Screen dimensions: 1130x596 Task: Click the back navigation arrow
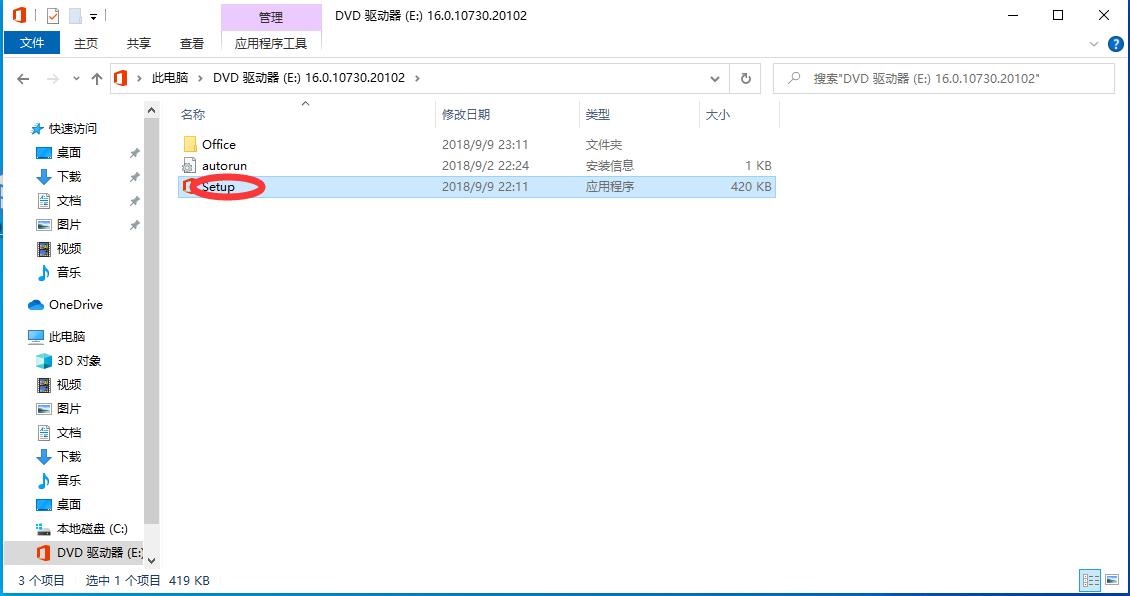coord(22,78)
